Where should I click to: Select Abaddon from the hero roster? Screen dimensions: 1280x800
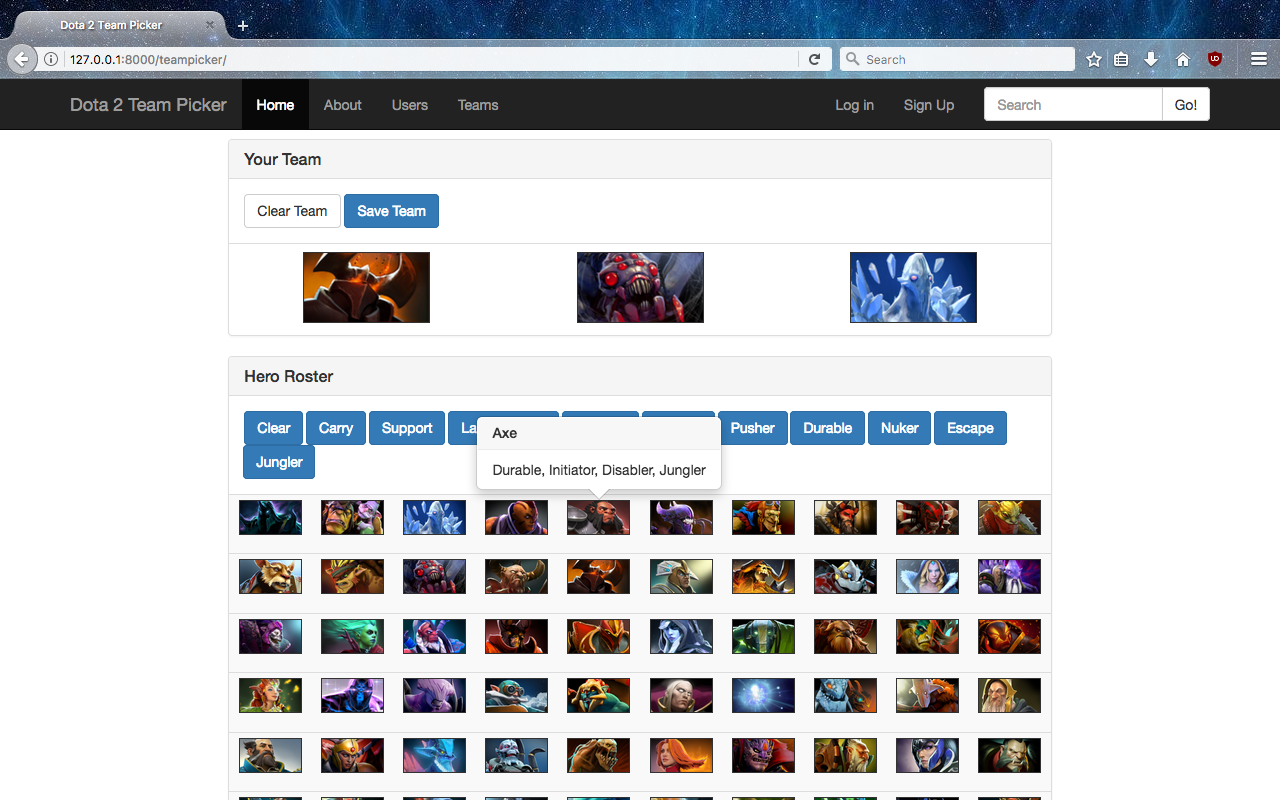(x=270, y=517)
